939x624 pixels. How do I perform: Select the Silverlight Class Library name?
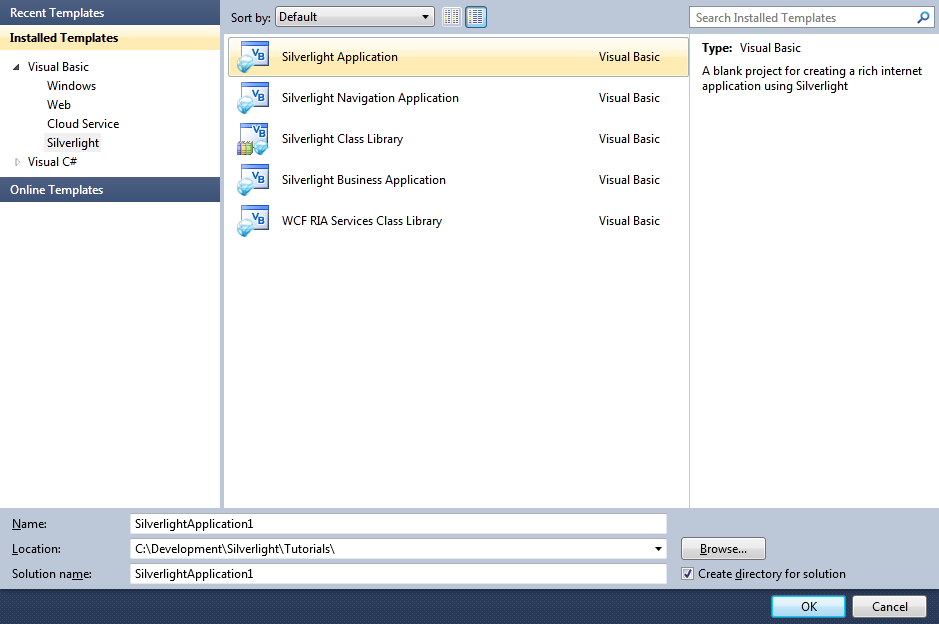342,139
